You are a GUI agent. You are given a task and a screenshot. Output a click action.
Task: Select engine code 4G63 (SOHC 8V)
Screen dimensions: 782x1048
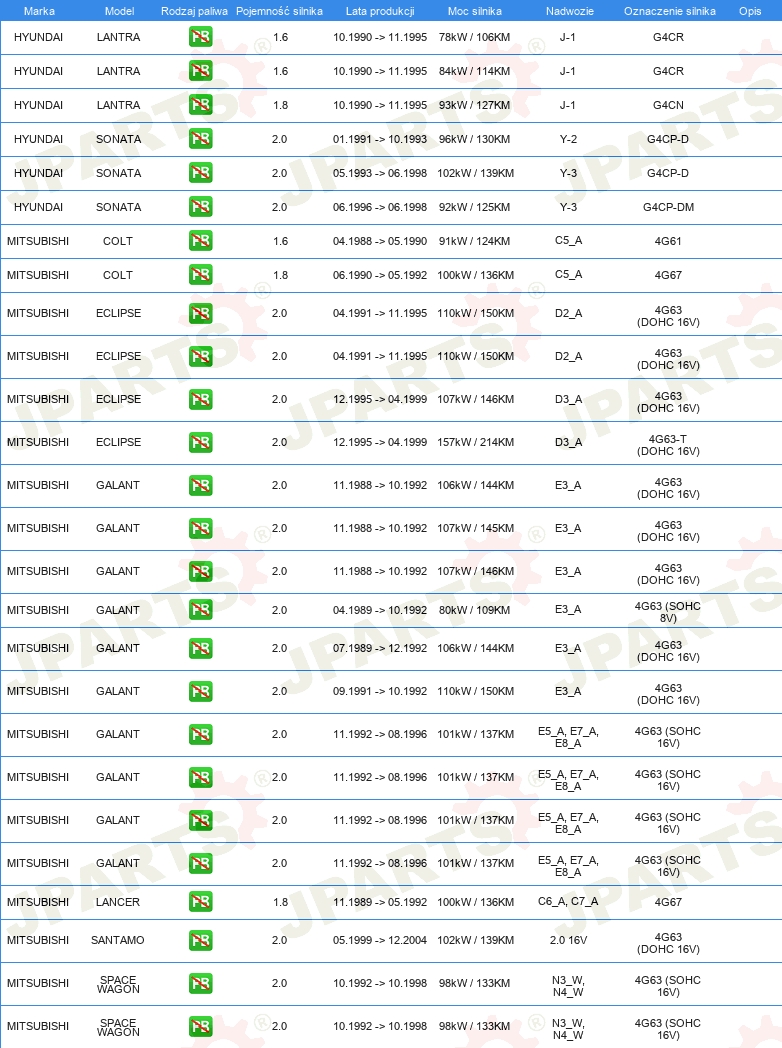pos(668,612)
